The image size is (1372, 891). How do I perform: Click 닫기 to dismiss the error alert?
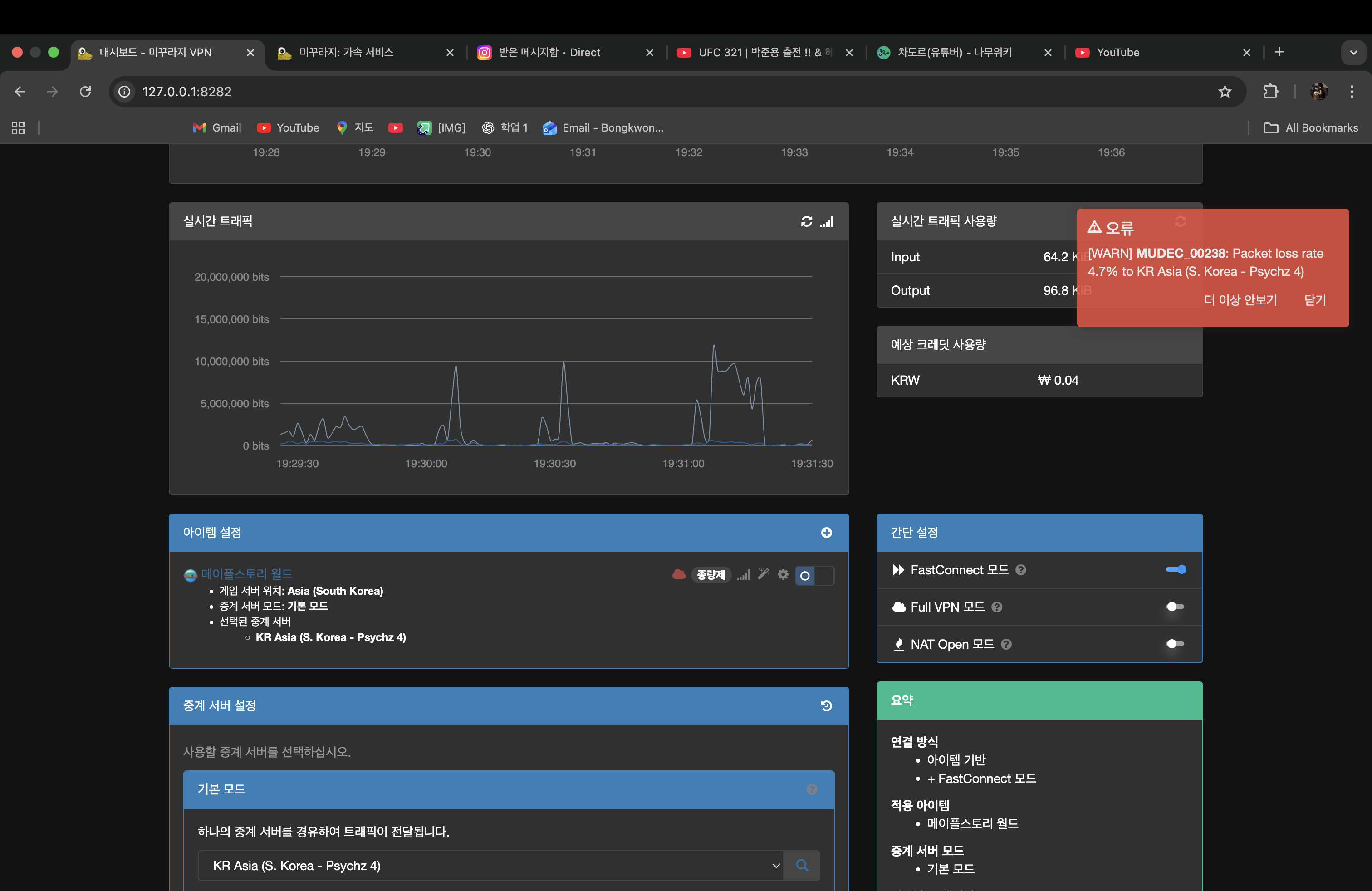tap(1315, 300)
